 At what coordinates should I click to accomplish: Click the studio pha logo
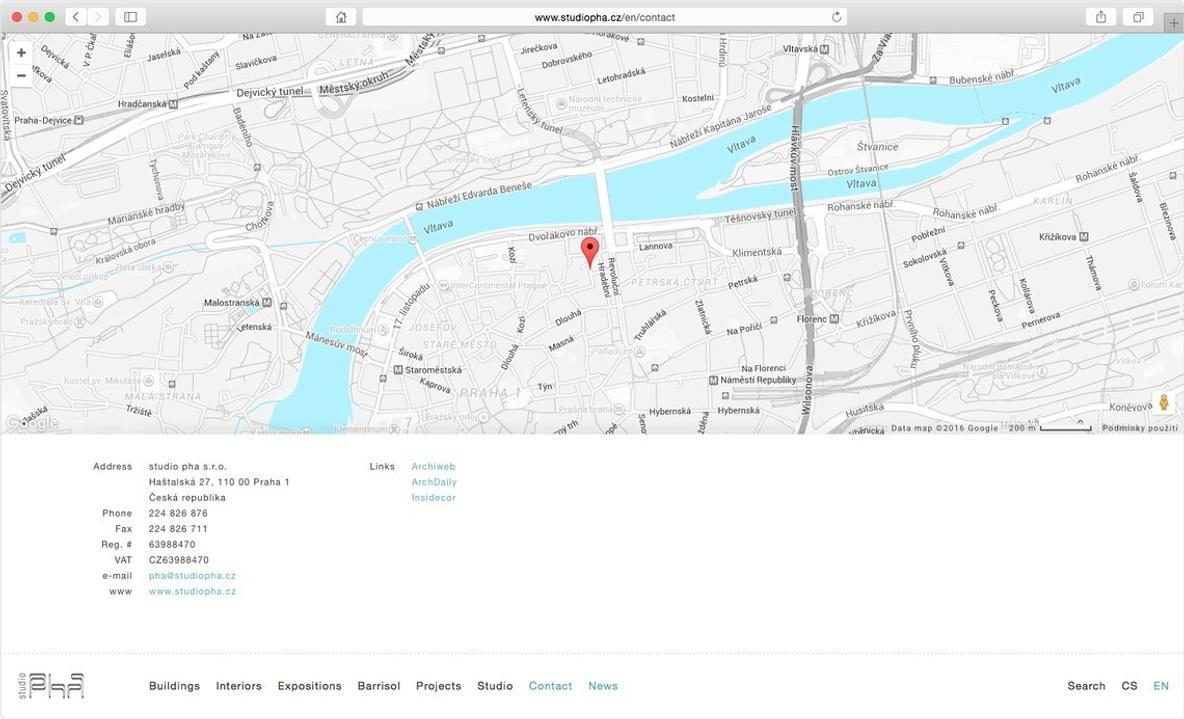[51, 685]
